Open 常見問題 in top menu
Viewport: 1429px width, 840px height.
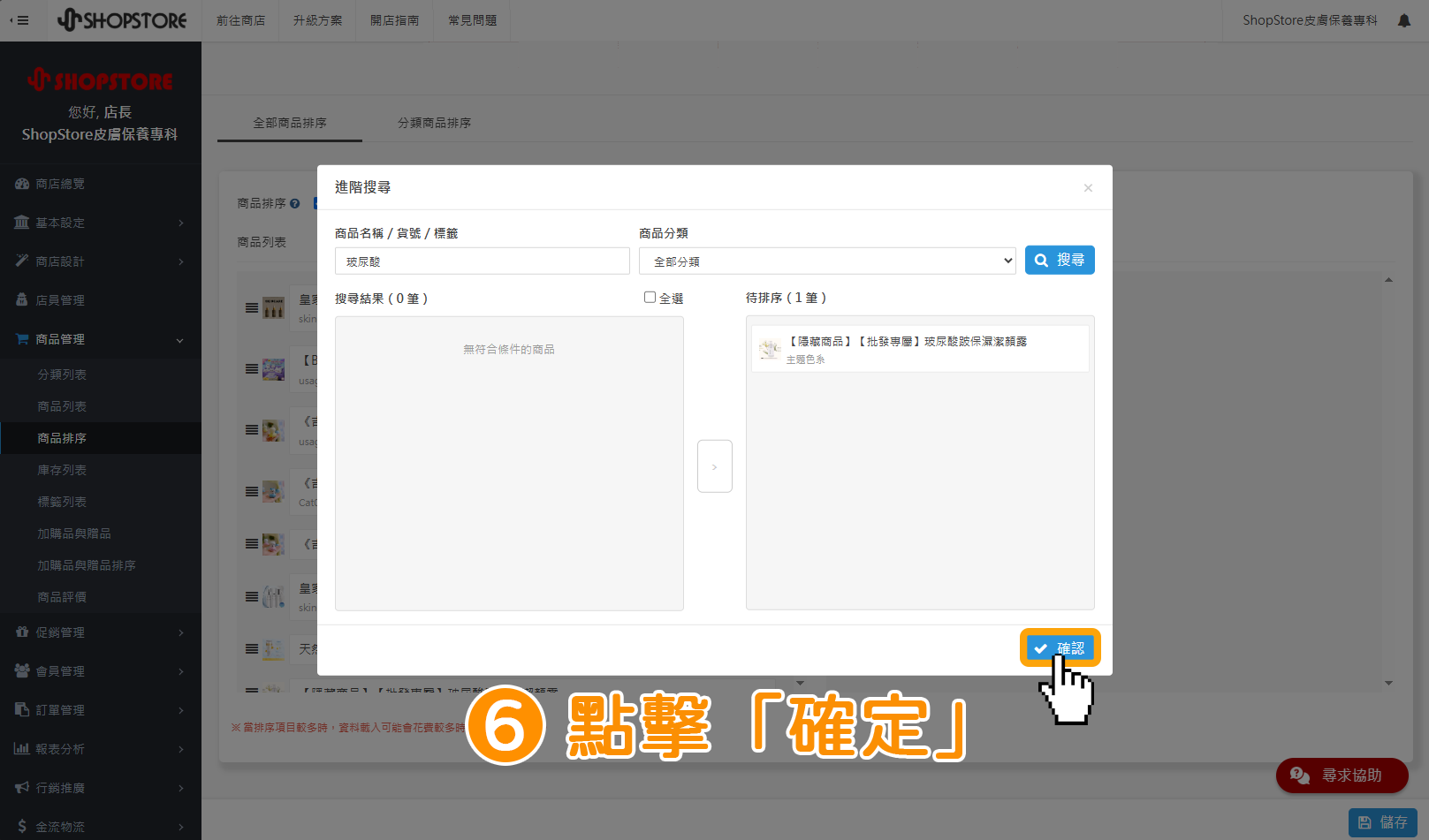(472, 20)
